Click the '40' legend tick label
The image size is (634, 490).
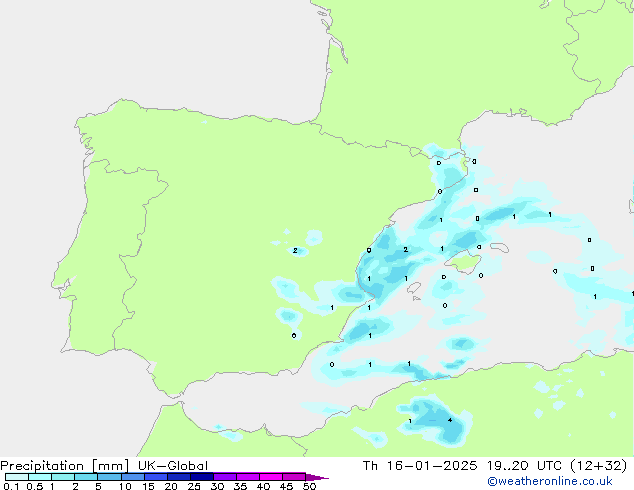click(x=263, y=486)
